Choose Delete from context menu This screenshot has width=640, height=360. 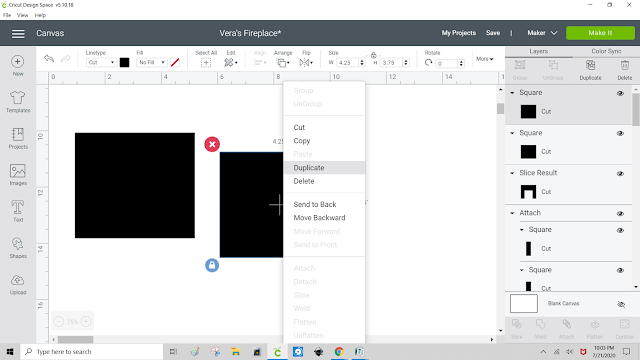coord(324,181)
